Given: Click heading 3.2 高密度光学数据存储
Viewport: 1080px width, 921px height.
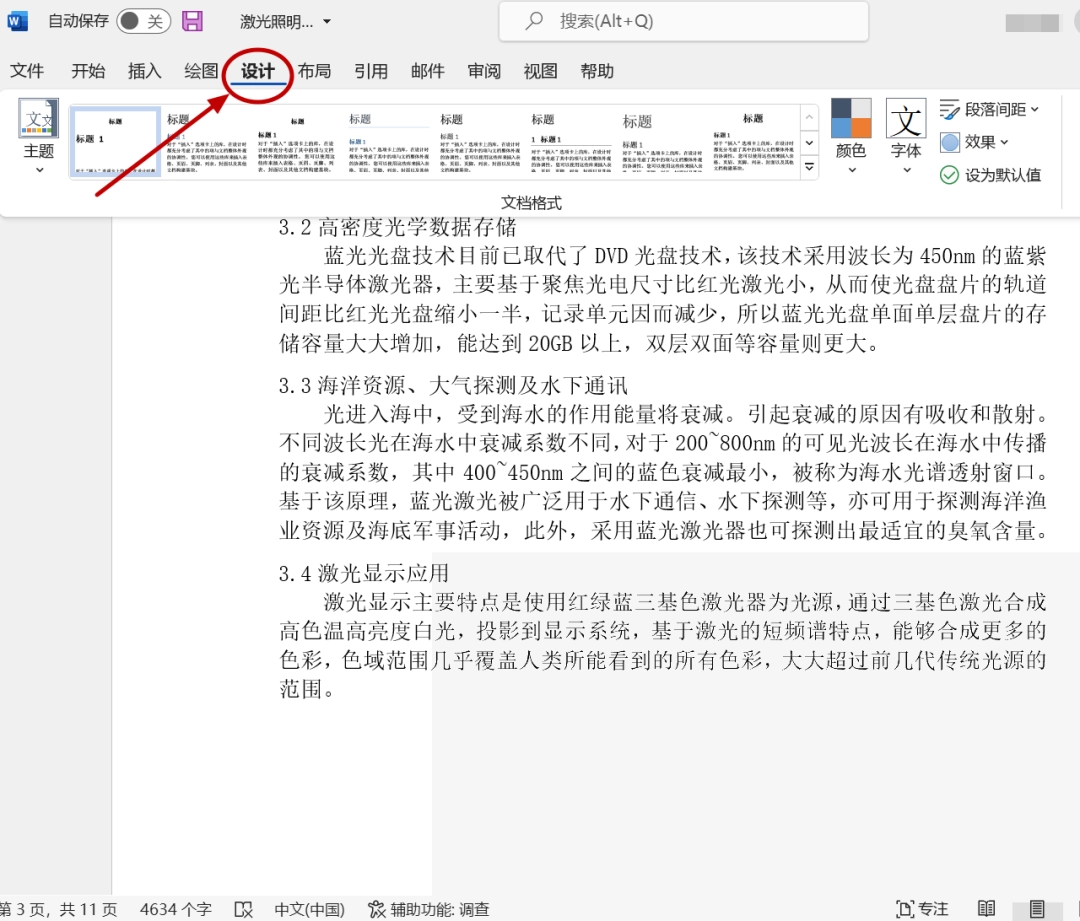Looking at the screenshot, I should pos(397,227).
